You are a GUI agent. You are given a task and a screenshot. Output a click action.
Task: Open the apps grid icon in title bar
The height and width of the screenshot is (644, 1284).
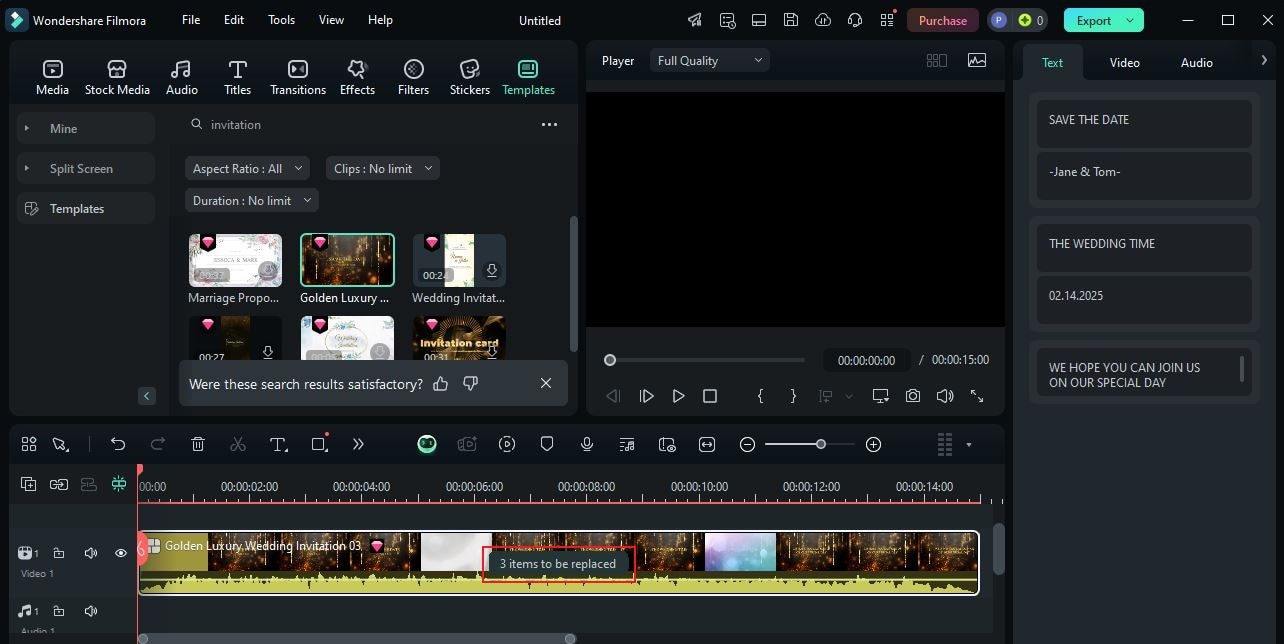click(887, 20)
